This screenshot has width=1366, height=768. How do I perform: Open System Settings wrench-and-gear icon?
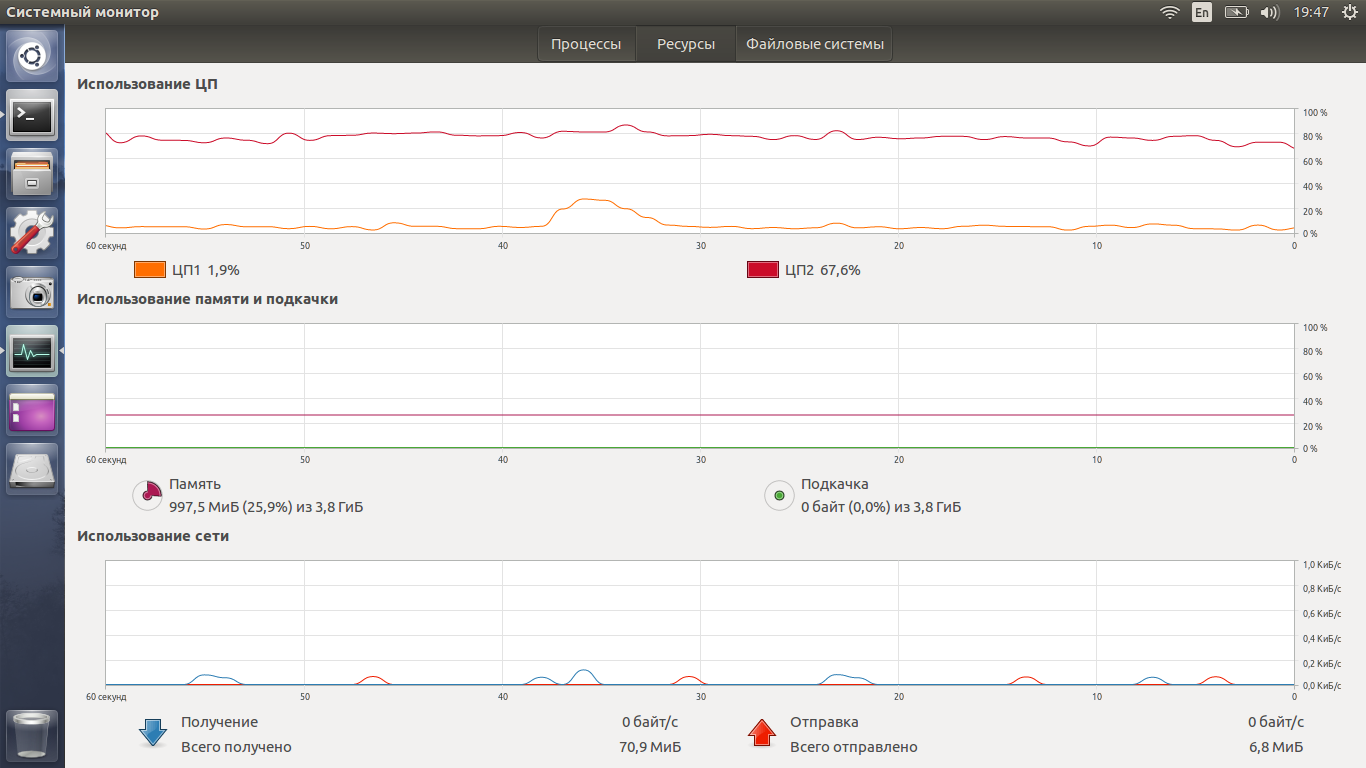click(32, 233)
